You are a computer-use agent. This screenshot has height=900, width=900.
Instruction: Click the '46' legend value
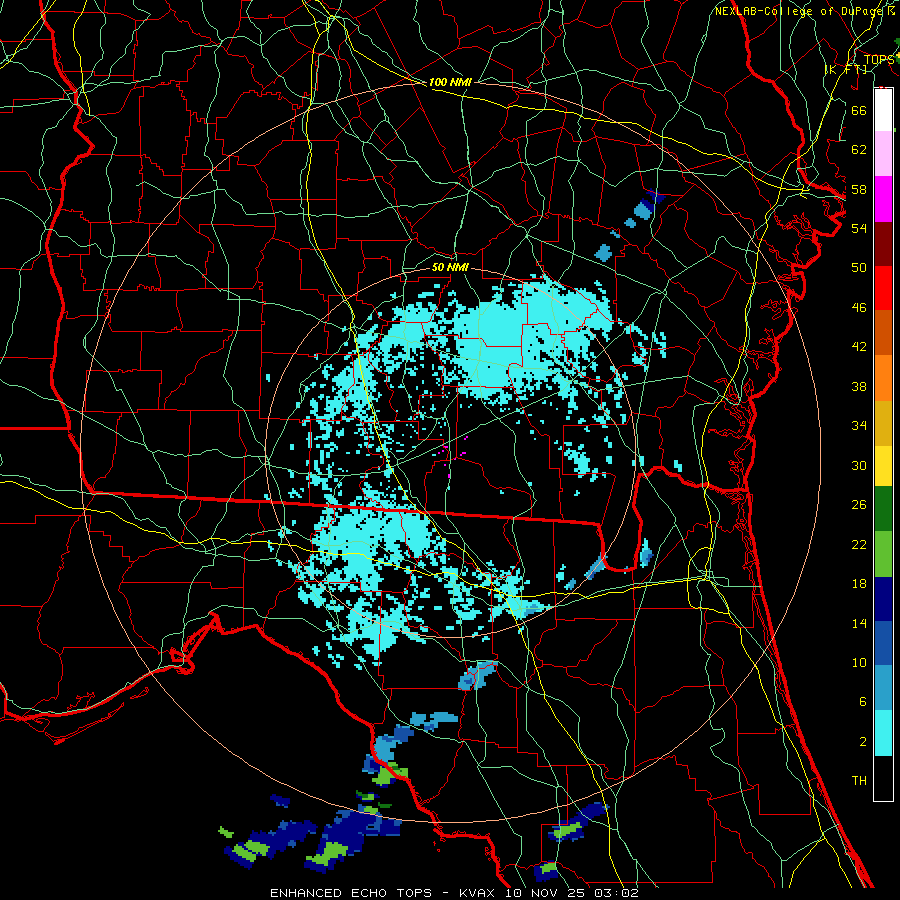(859, 308)
